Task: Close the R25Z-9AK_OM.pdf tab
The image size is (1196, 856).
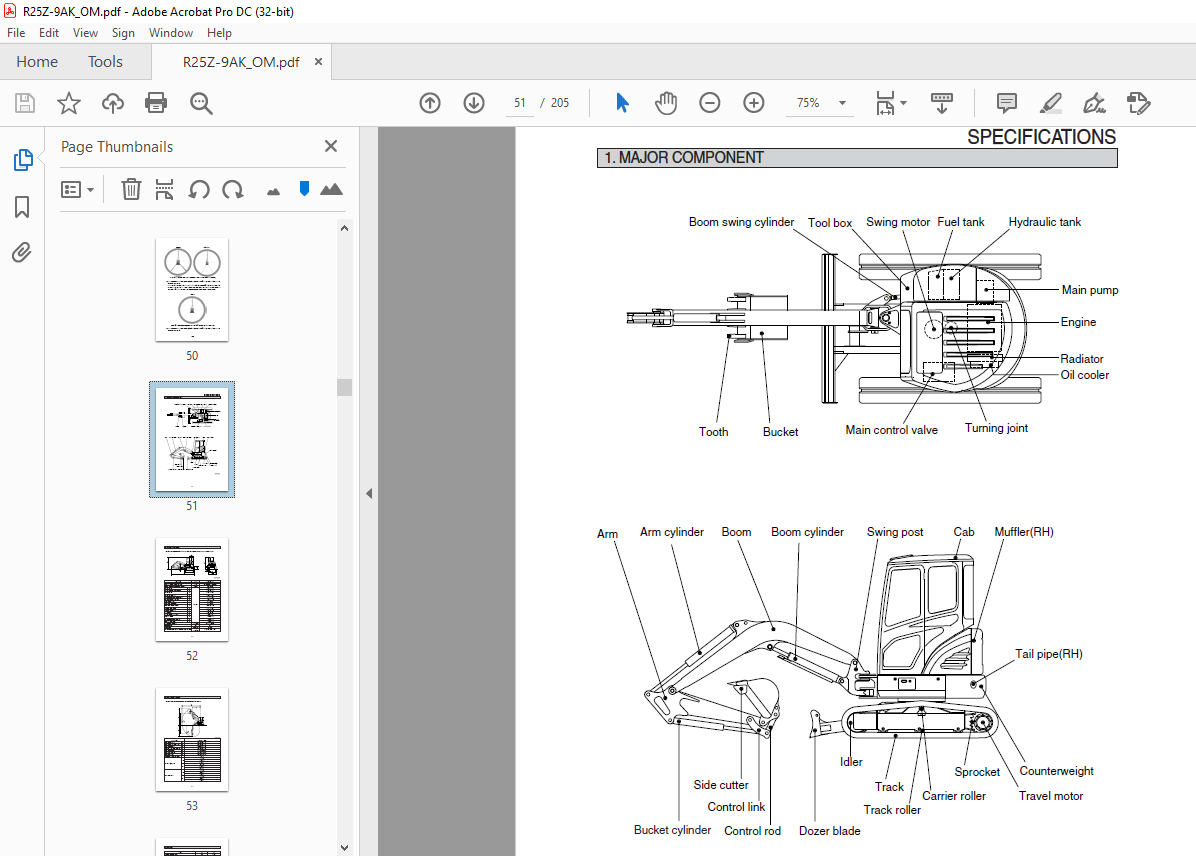Action: click(318, 62)
